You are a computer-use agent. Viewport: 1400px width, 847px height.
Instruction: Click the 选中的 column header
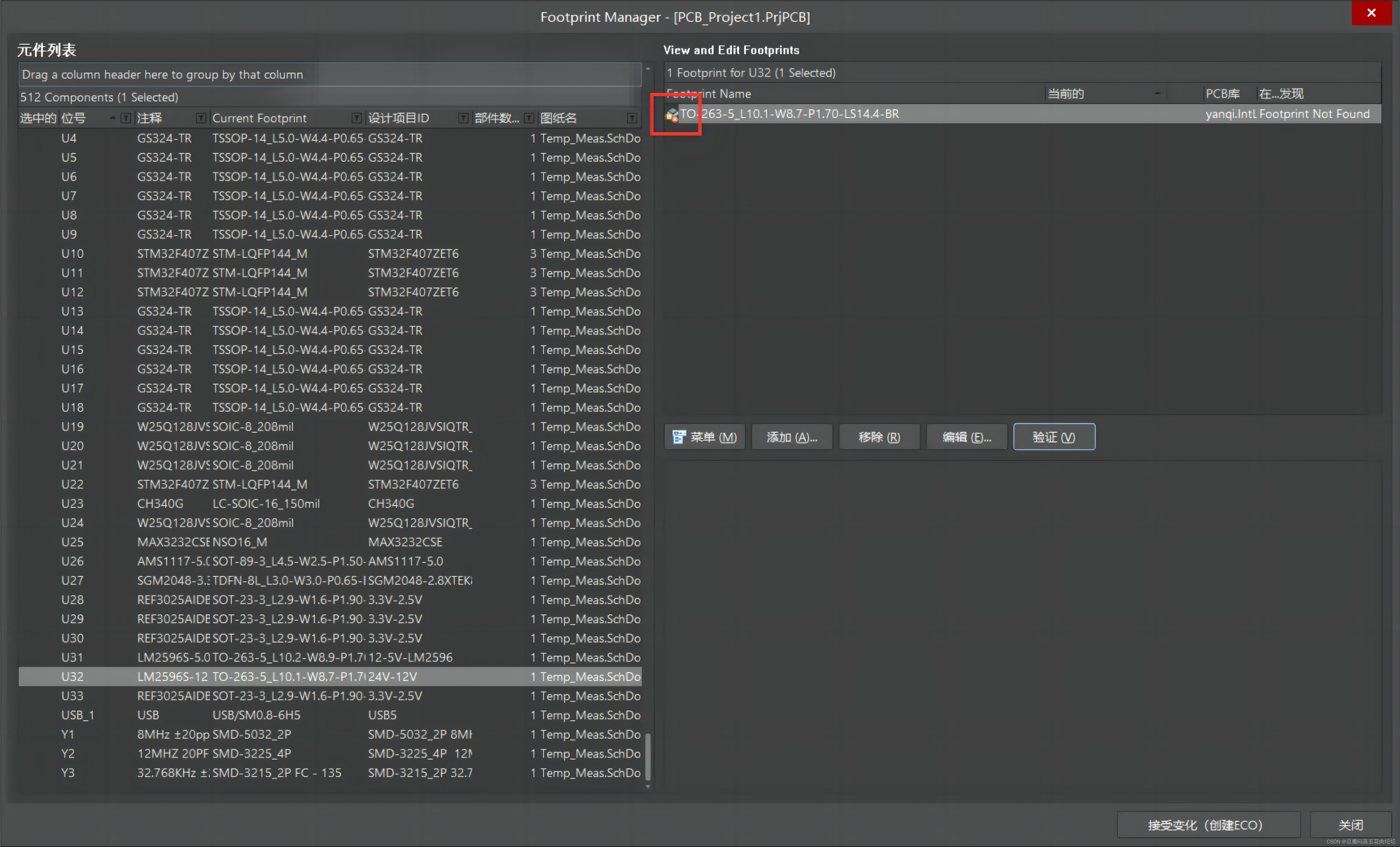38,118
